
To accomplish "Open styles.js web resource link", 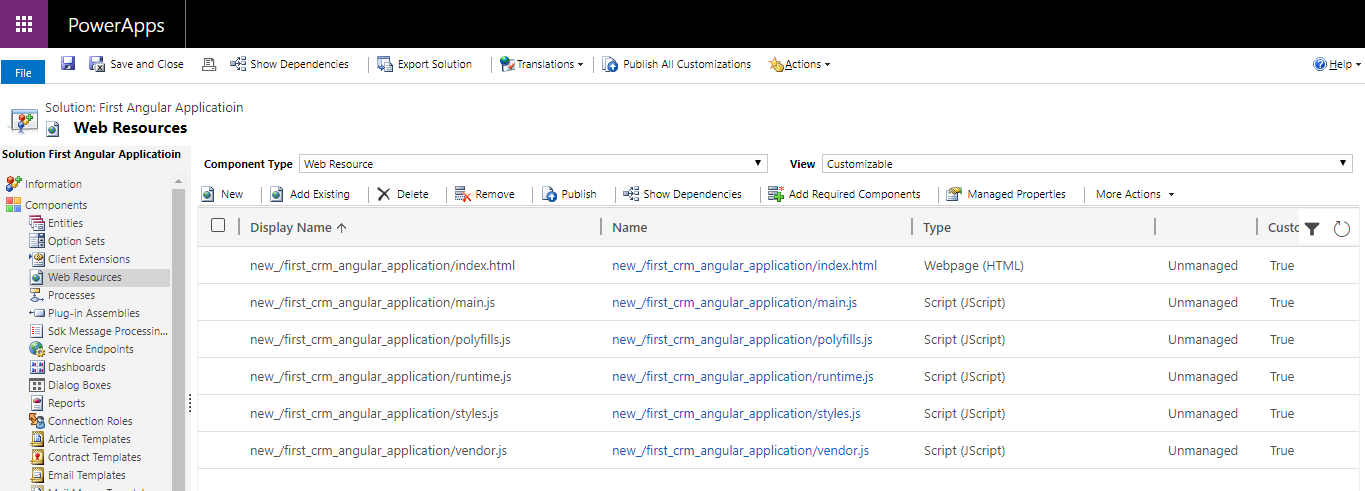I will [x=736, y=413].
